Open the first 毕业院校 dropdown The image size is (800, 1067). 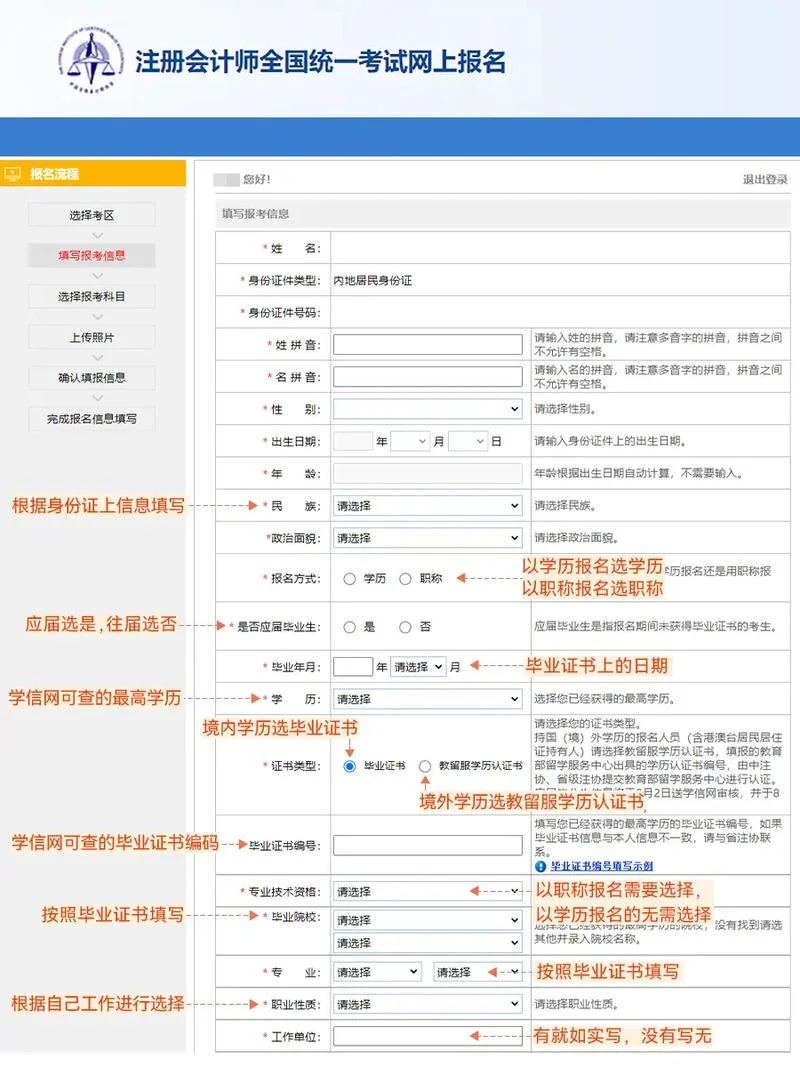pos(427,920)
